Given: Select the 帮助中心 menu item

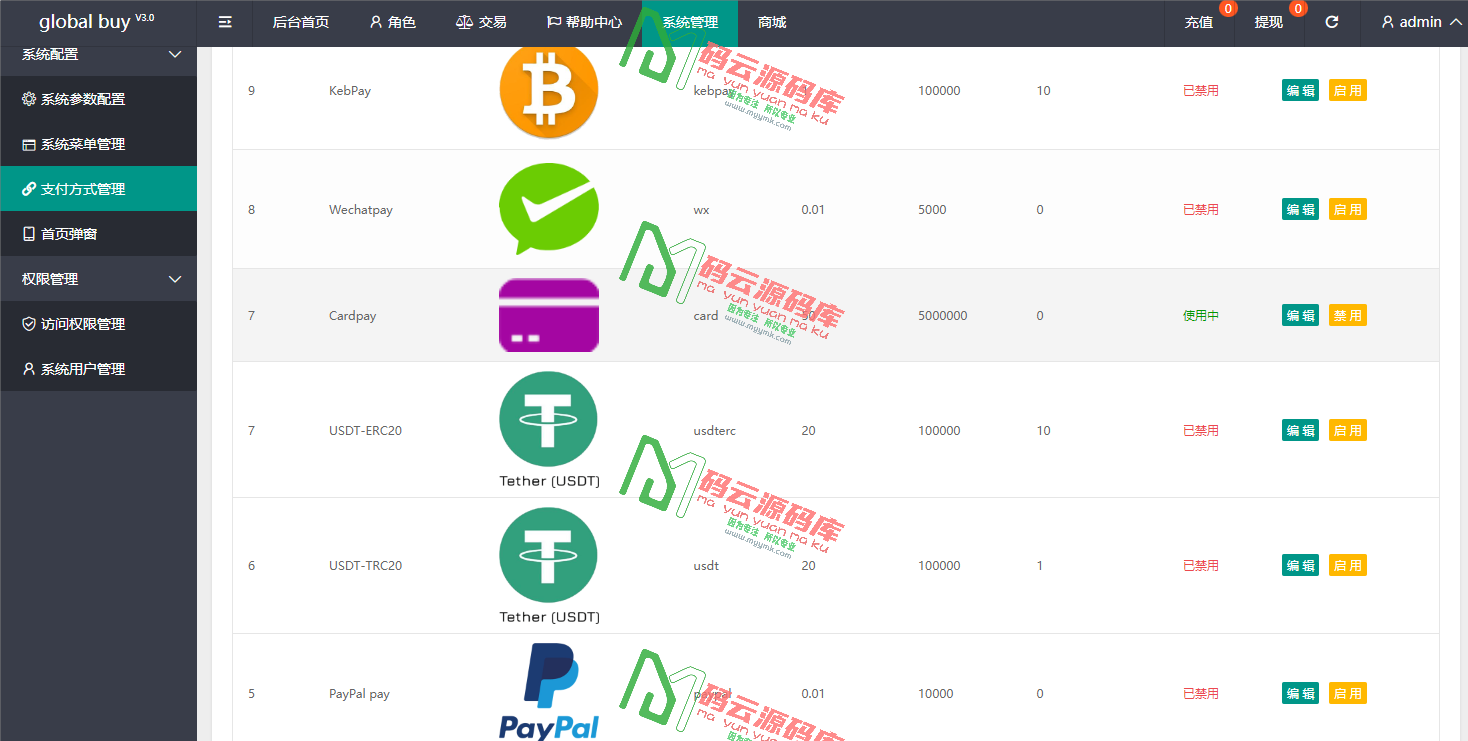Looking at the screenshot, I should coord(588,21).
